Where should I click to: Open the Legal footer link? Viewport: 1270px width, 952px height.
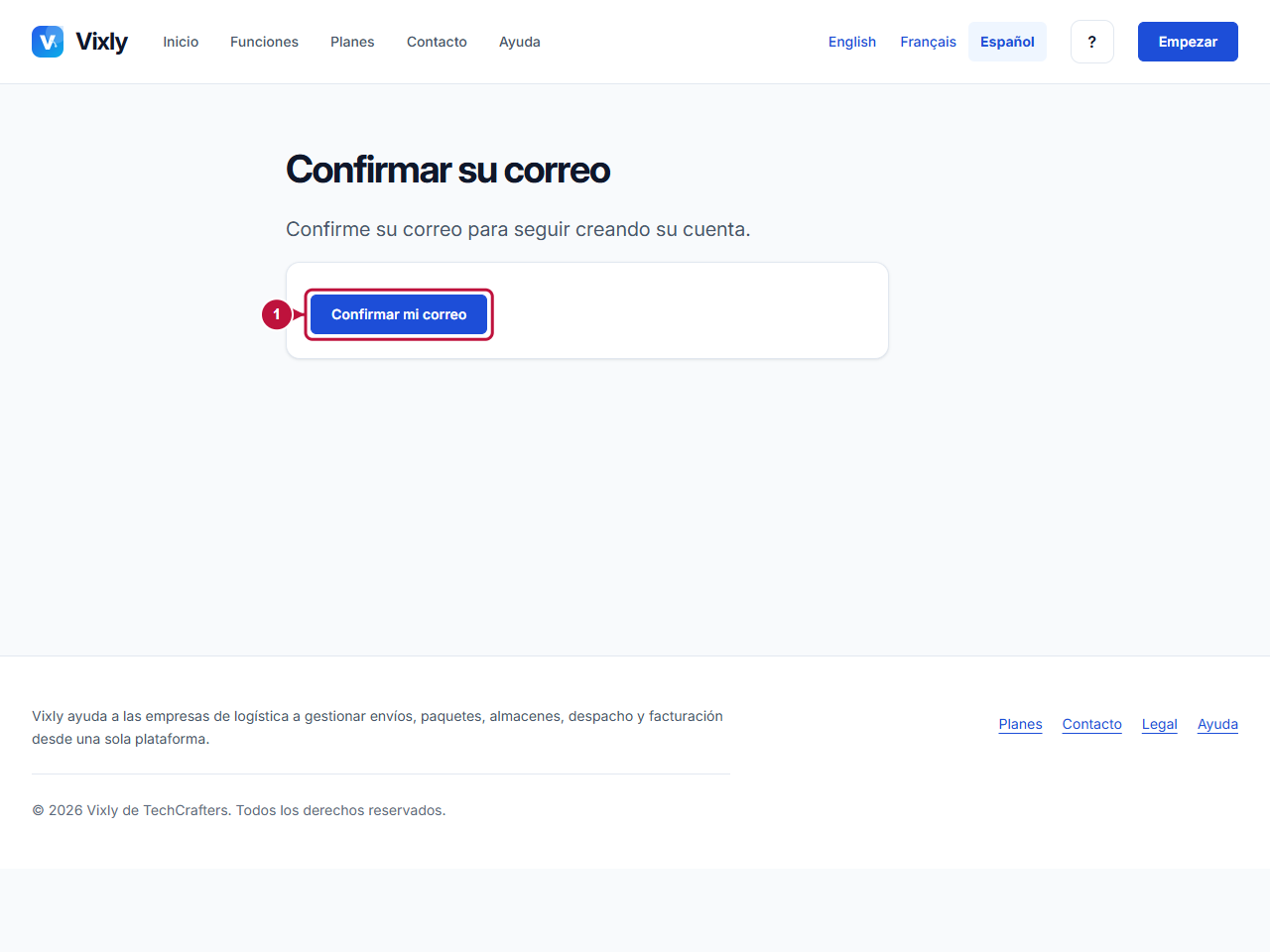[1159, 724]
